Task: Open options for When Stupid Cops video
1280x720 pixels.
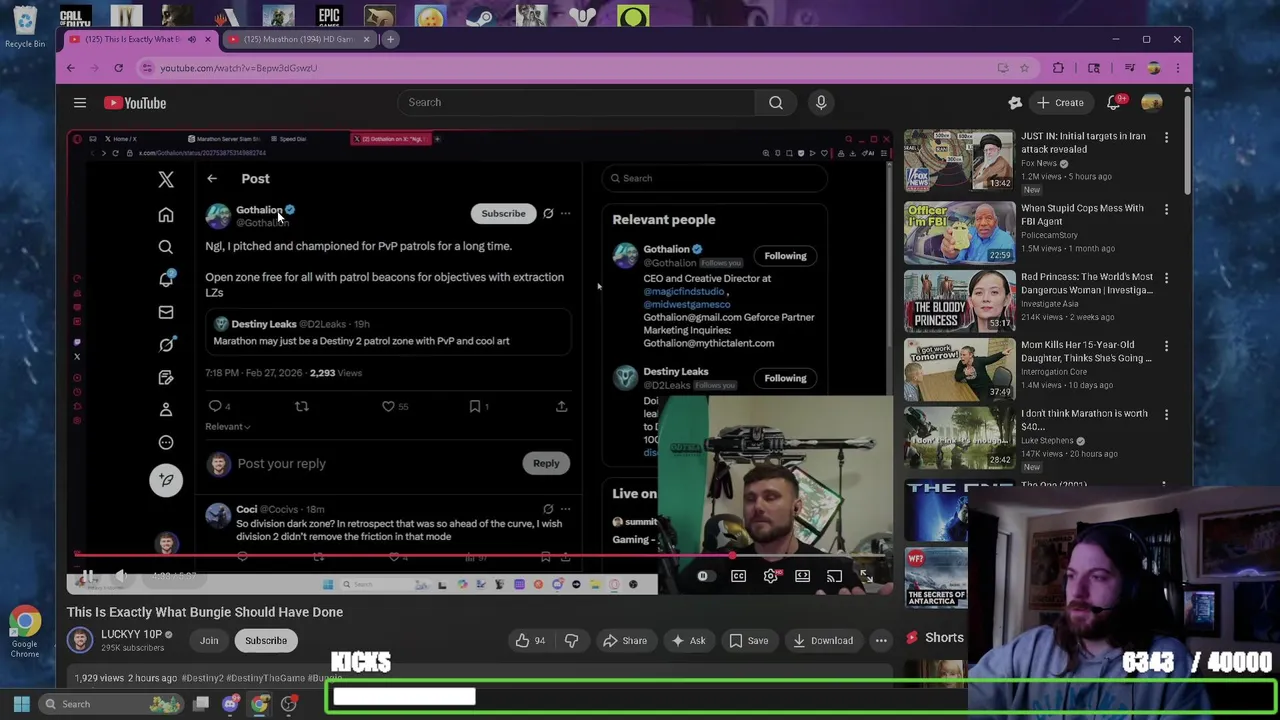Action: pos(1166,209)
